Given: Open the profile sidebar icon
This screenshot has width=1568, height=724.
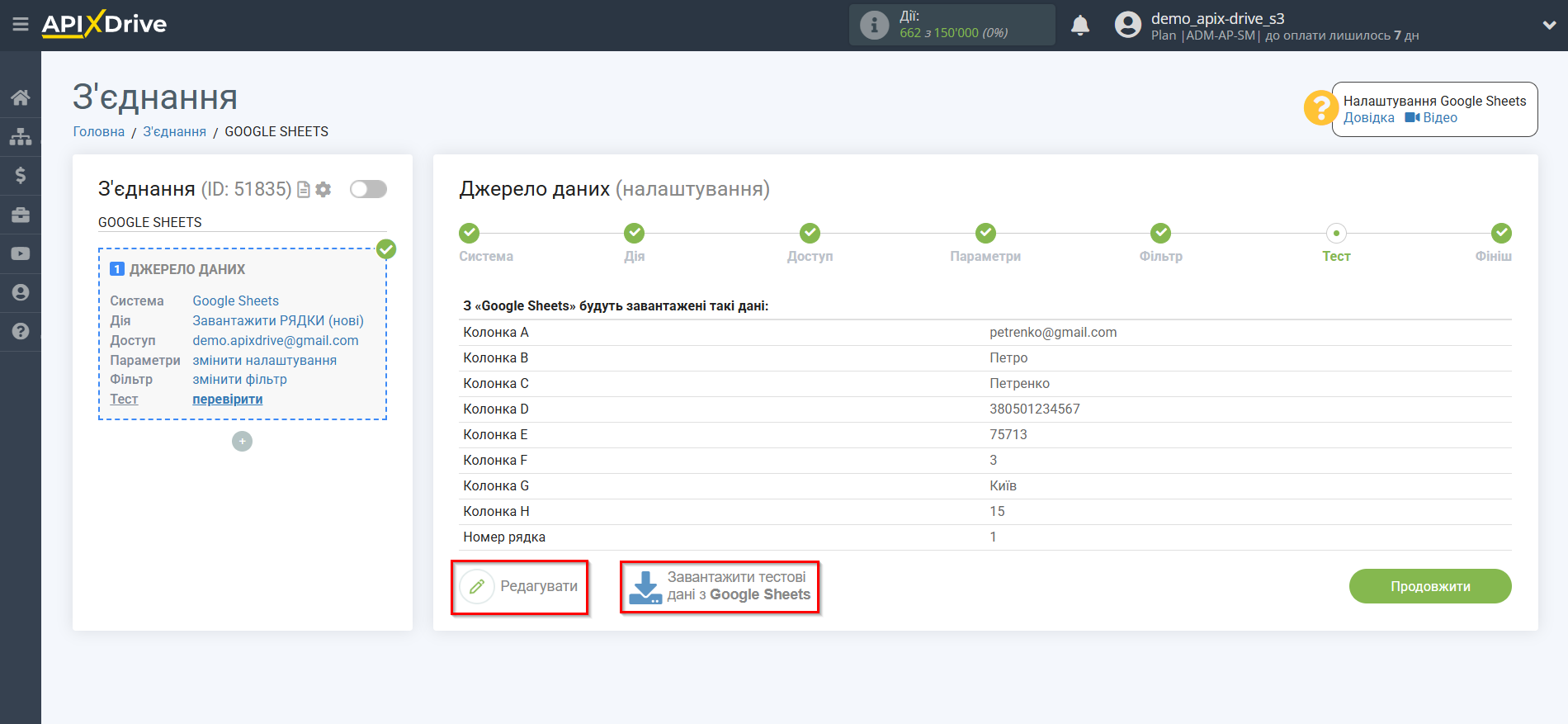Looking at the screenshot, I should coord(21,292).
